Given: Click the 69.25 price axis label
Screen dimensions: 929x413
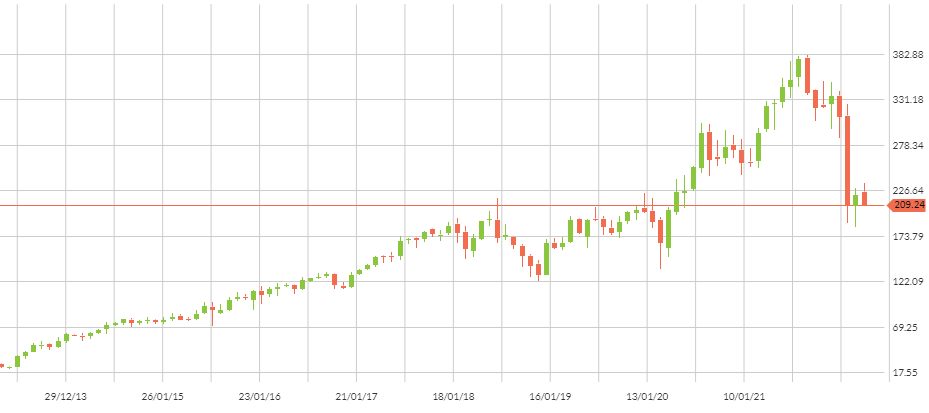Looking at the screenshot, I should 907,328.
